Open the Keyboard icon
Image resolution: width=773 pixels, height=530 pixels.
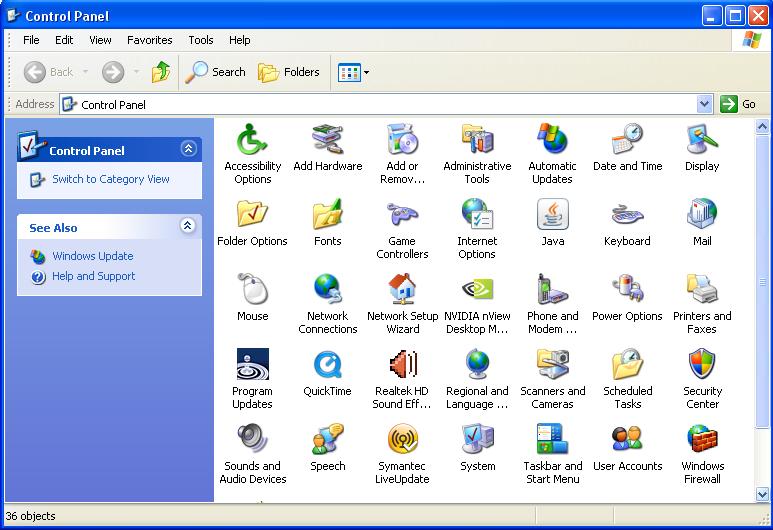(x=627, y=214)
